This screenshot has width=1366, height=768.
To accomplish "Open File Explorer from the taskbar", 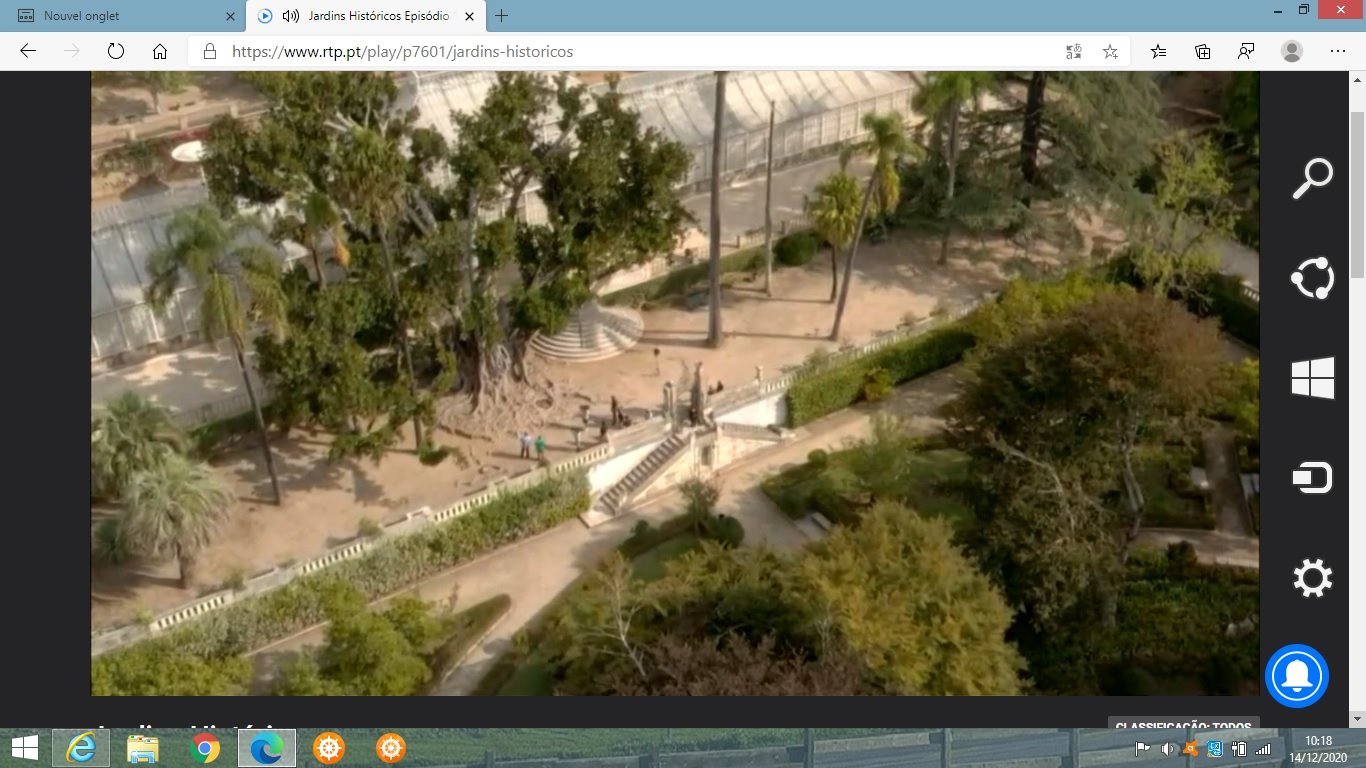I will pos(143,748).
